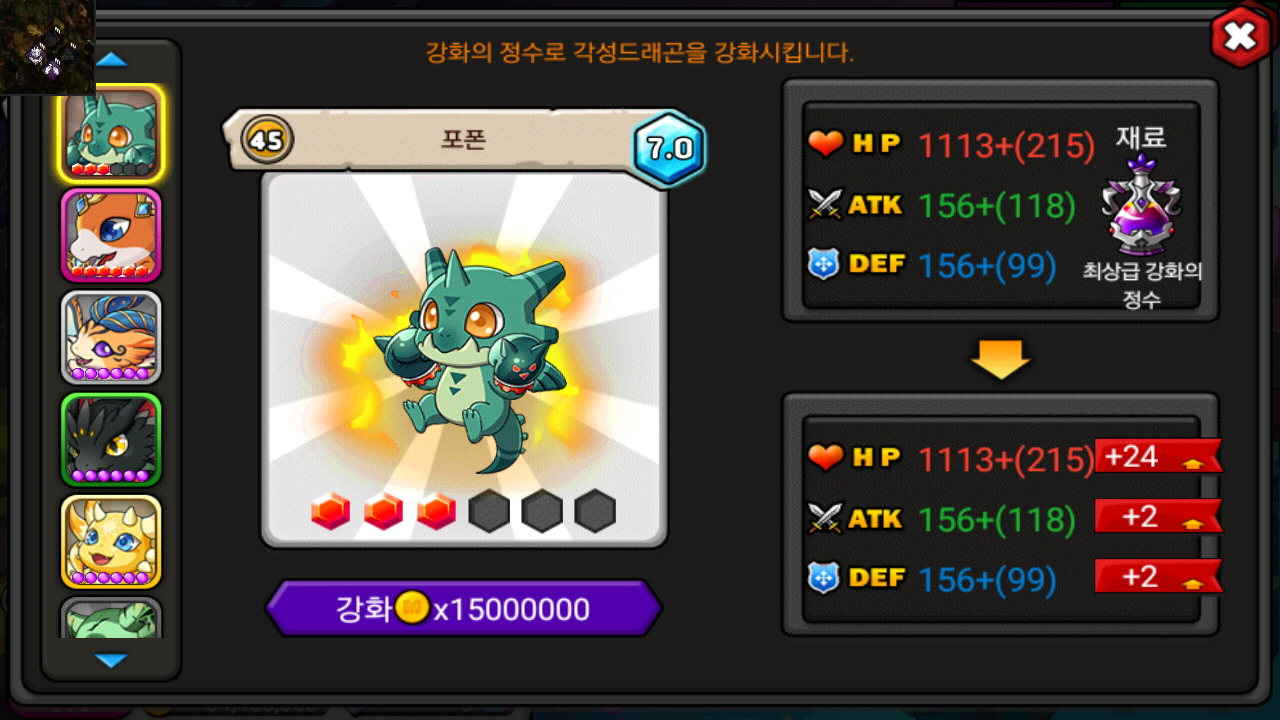The width and height of the screenshot is (1280, 720).
Task: Click the +2 ATK bonus red ribbon
Action: pyautogui.click(x=1158, y=516)
